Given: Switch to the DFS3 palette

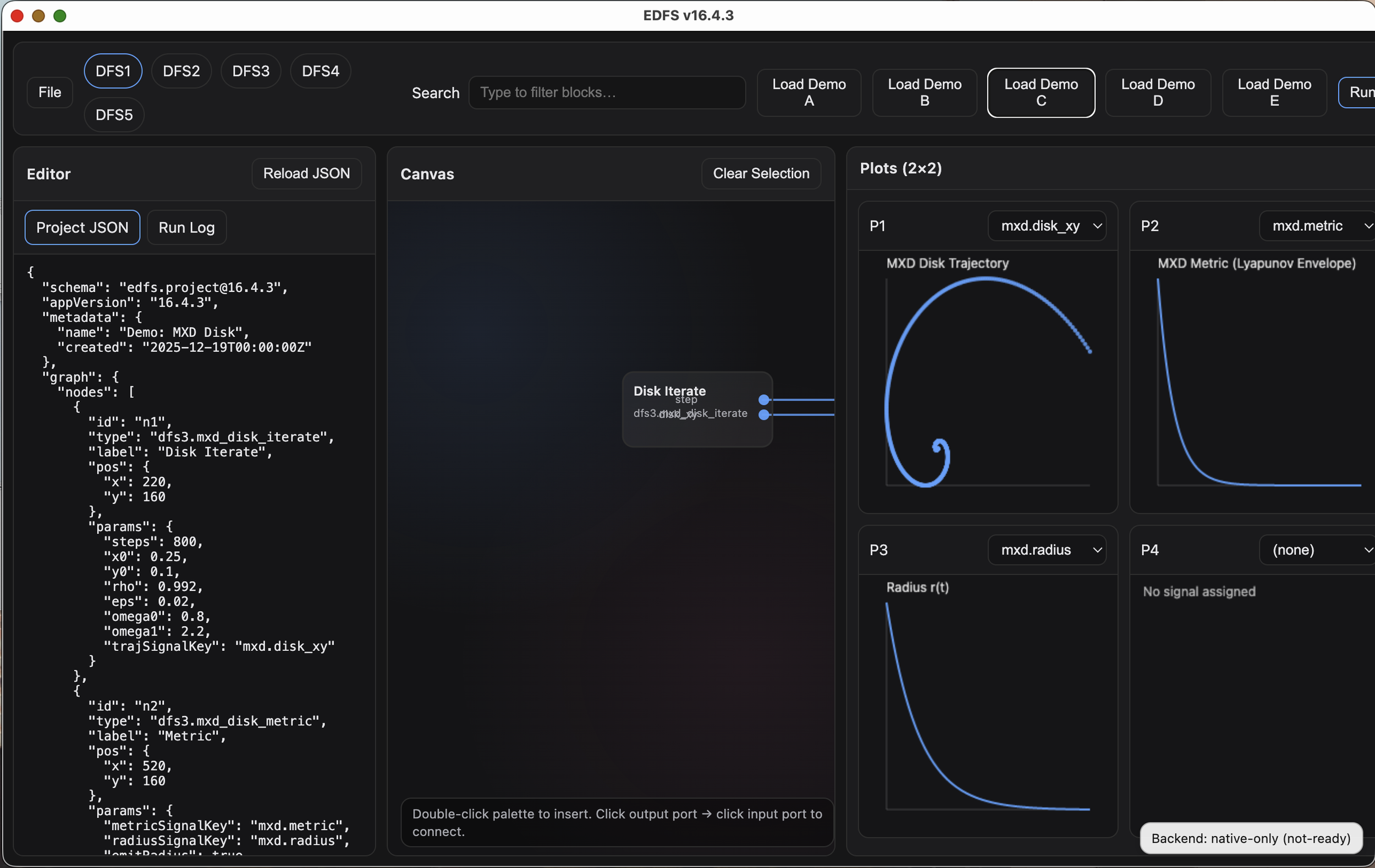Looking at the screenshot, I should [x=251, y=71].
